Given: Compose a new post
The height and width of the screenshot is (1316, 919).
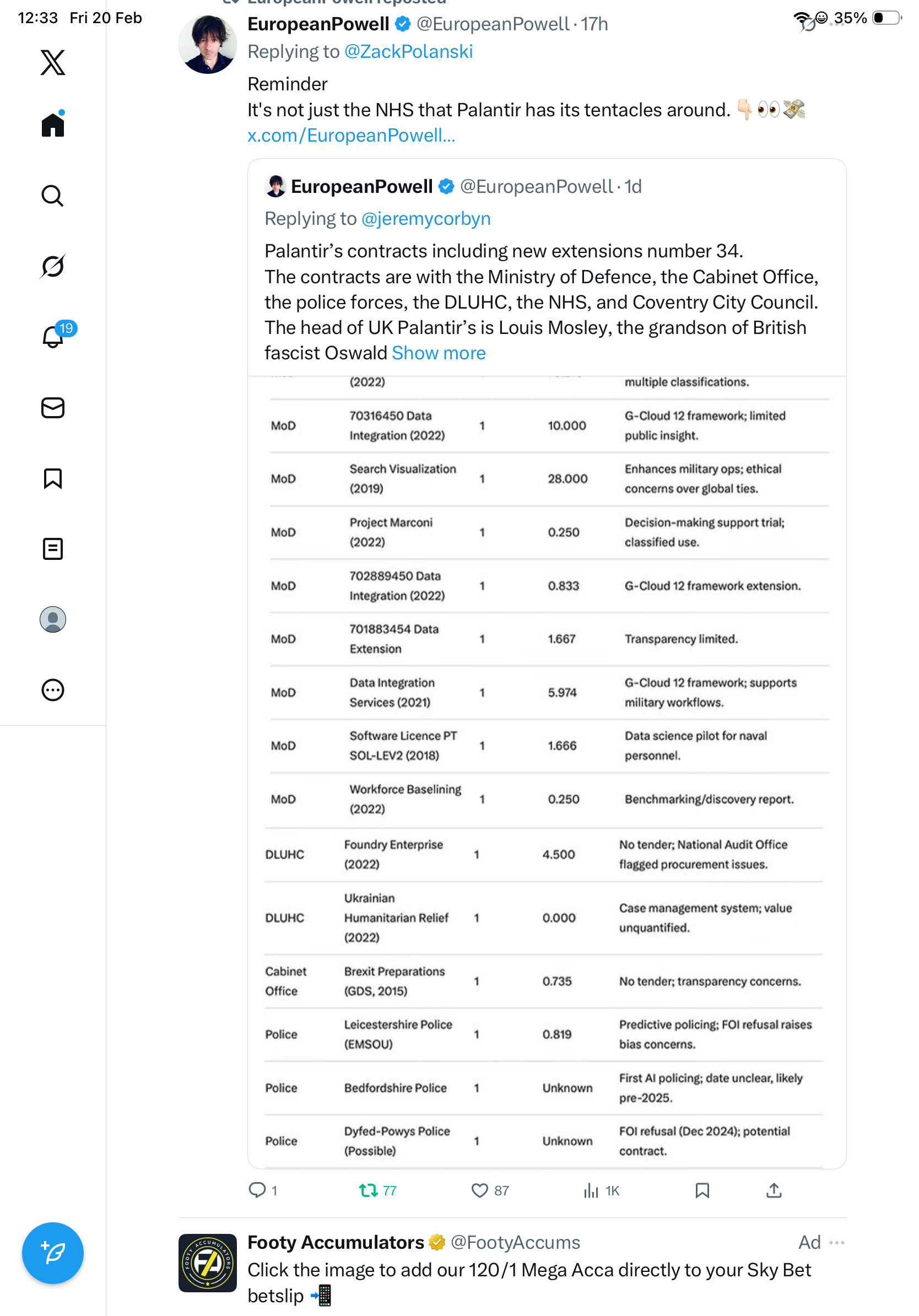Looking at the screenshot, I should (x=53, y=1253).
